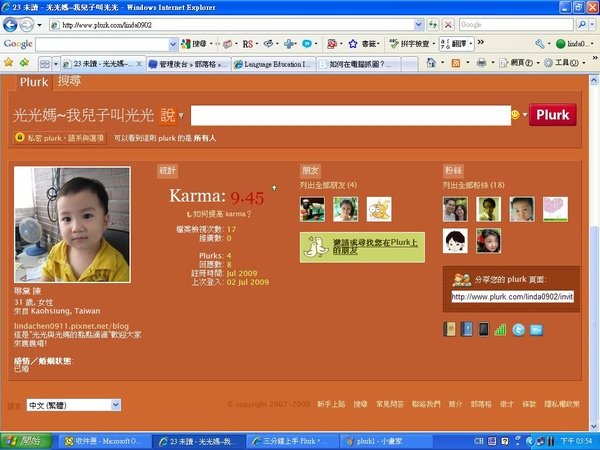Click the signal bars icon below share box
Image resolution: width=600 pixels, height=450 pixels.
point(500,329)
